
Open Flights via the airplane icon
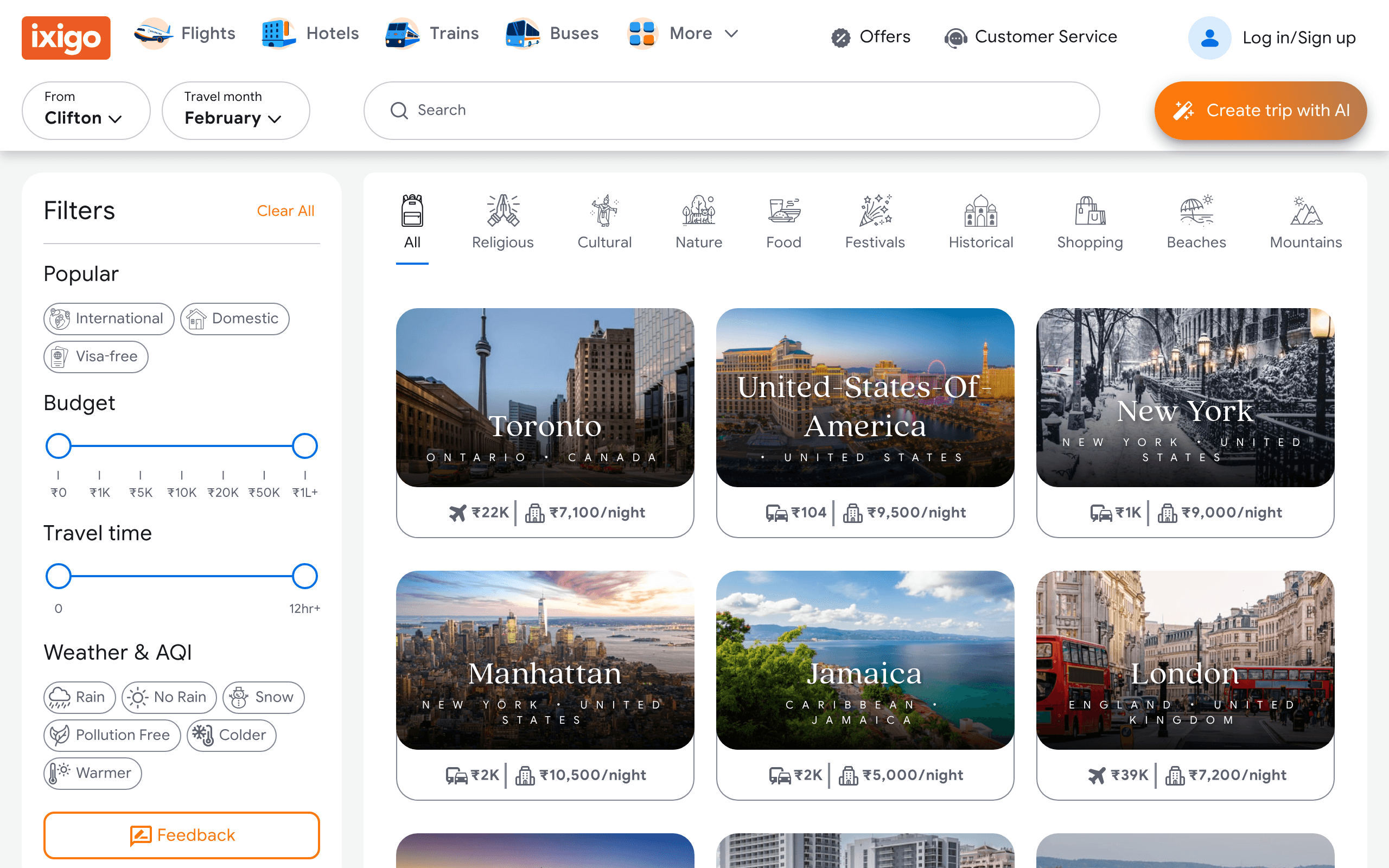pos(152,33)
